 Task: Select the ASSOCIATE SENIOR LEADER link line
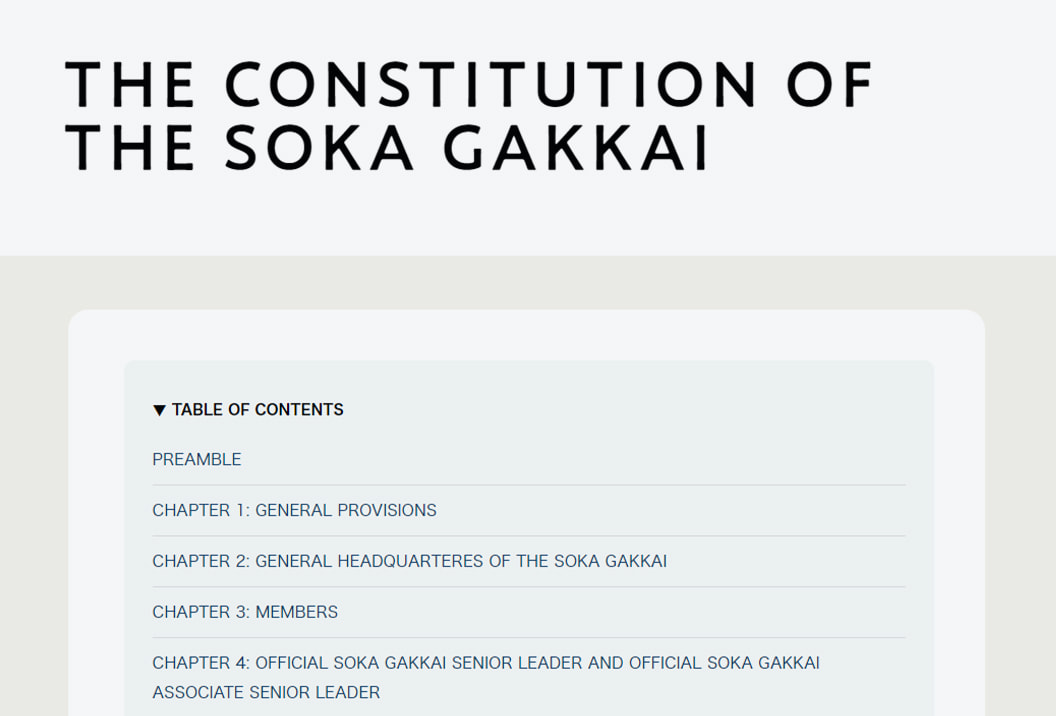266,692
